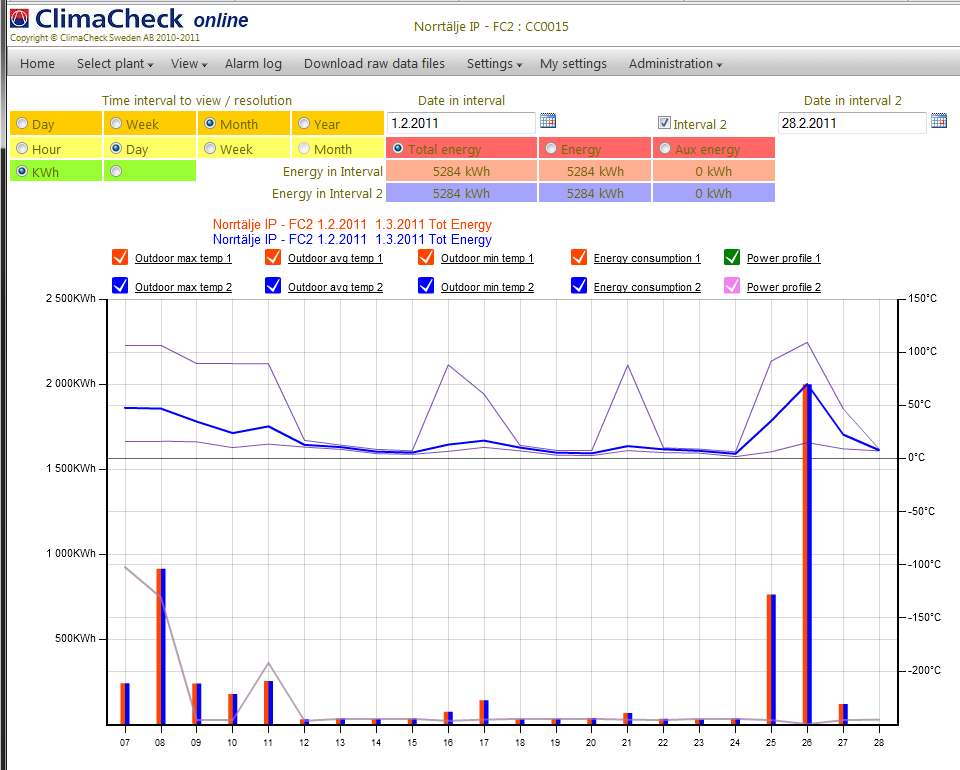Expand the Select plant dropdown menu
The image size is (960, 770).
114,64
